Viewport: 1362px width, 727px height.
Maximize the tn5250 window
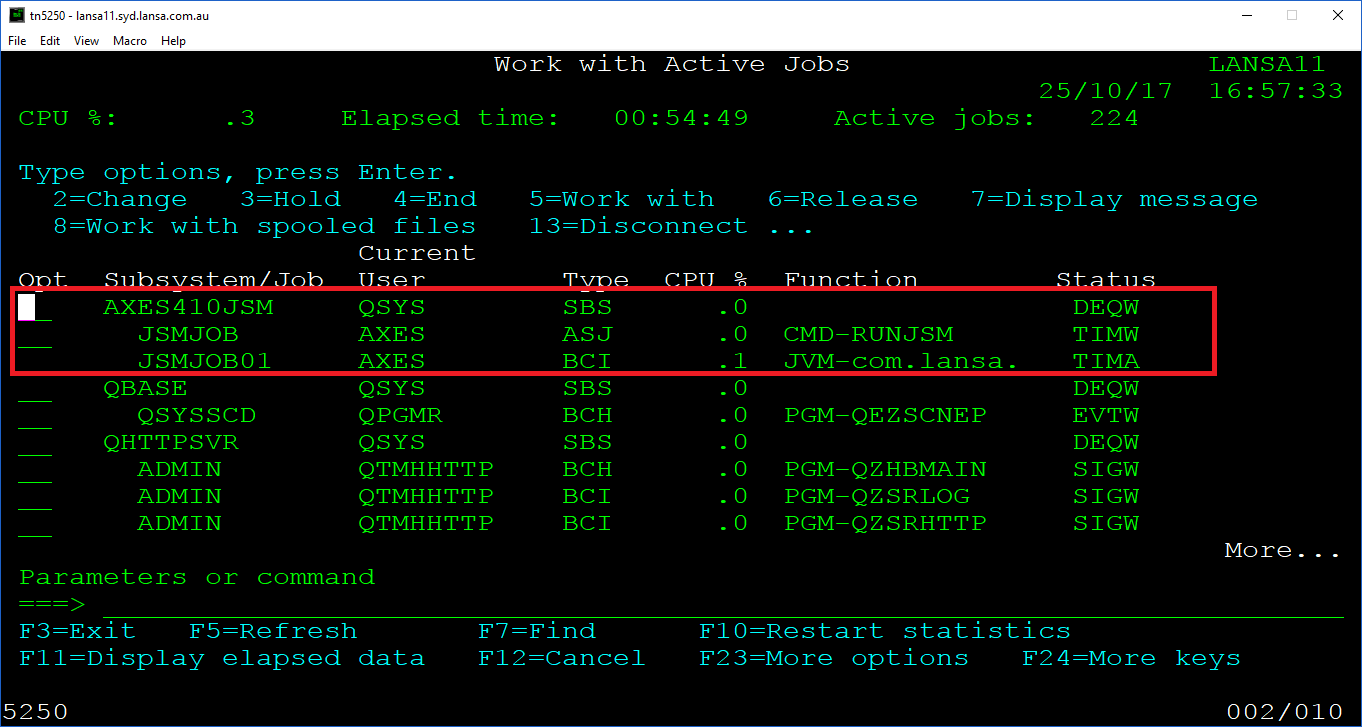click(x=1292, y=16)
